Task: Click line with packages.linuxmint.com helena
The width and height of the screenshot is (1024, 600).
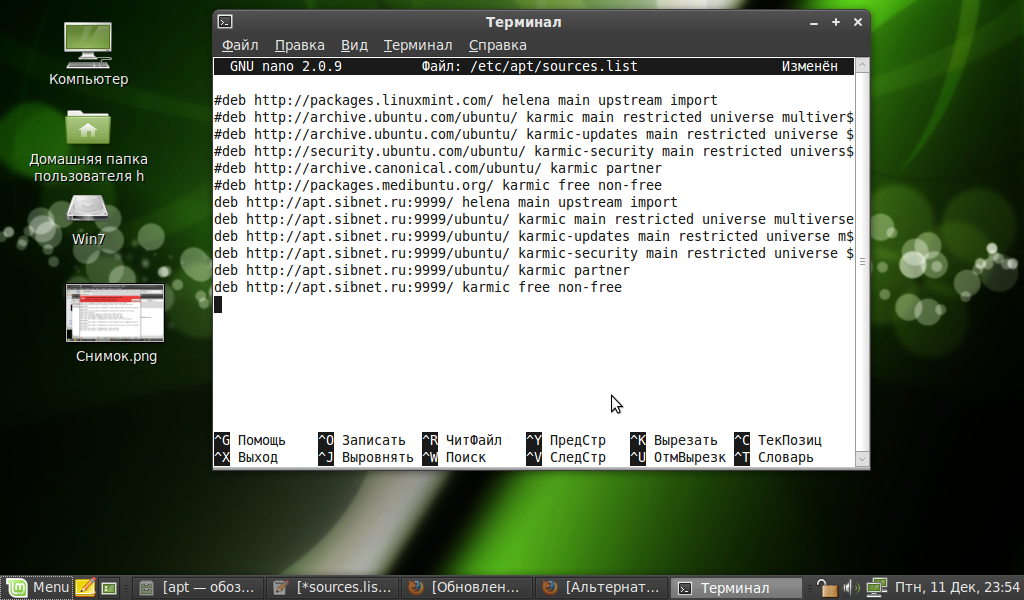Action: (466, 101)
